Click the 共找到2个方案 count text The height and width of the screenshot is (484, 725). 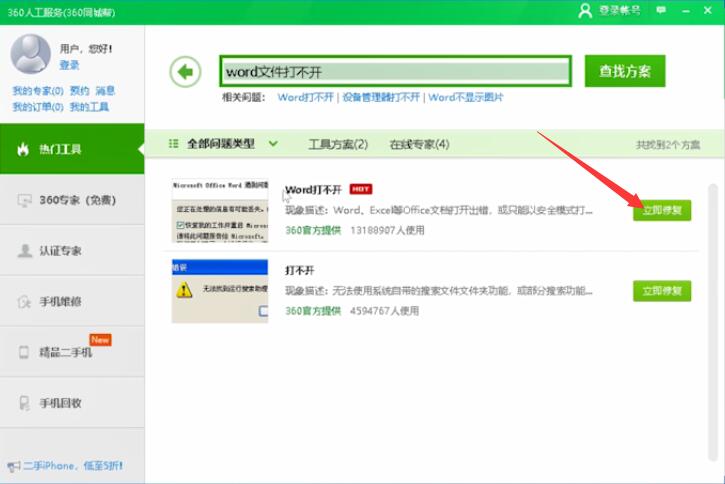coord(668,145)
